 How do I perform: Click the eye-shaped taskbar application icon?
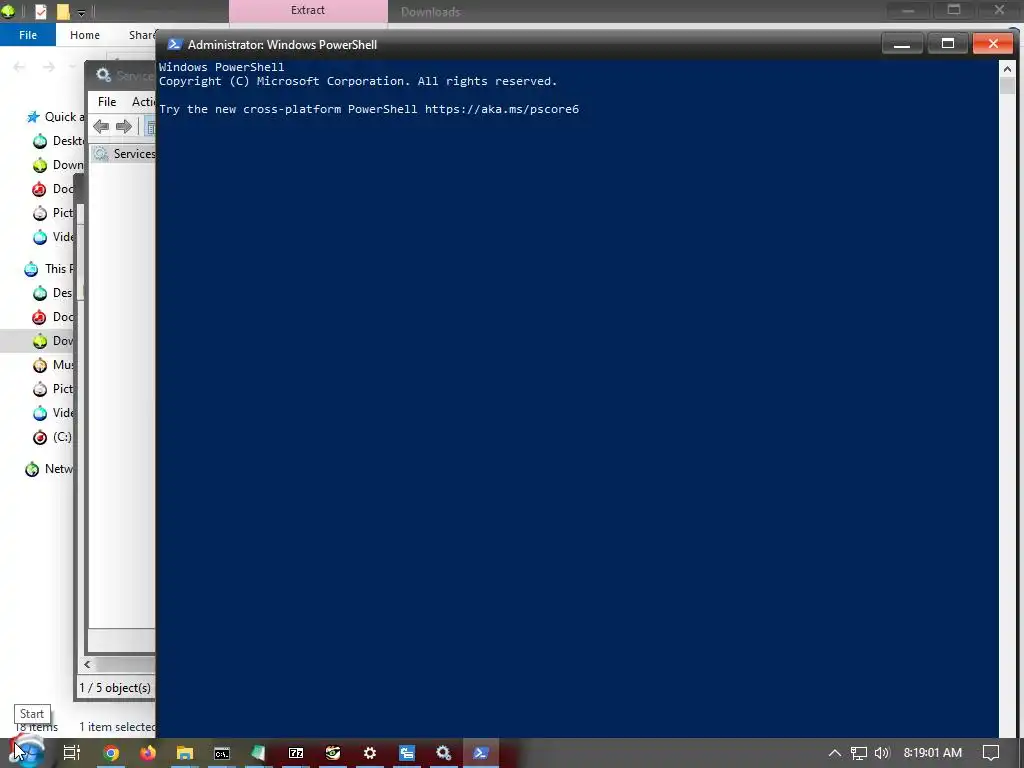pos(333,753)
